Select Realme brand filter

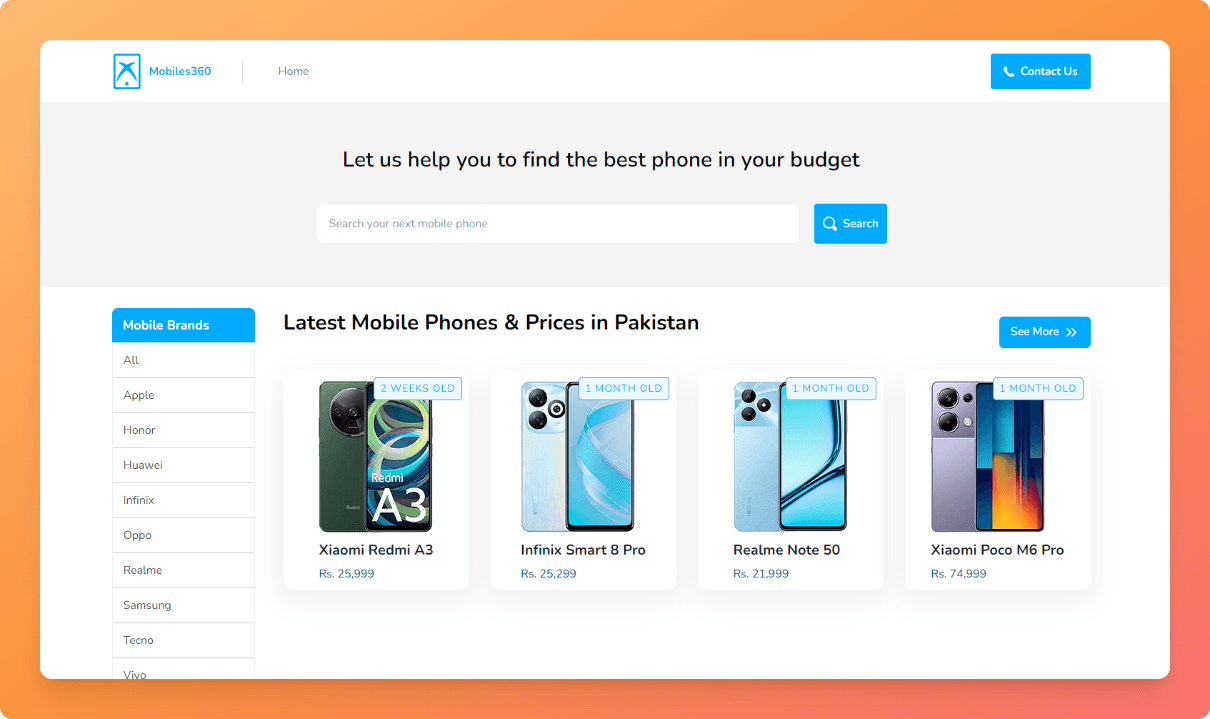coord(183,570)
